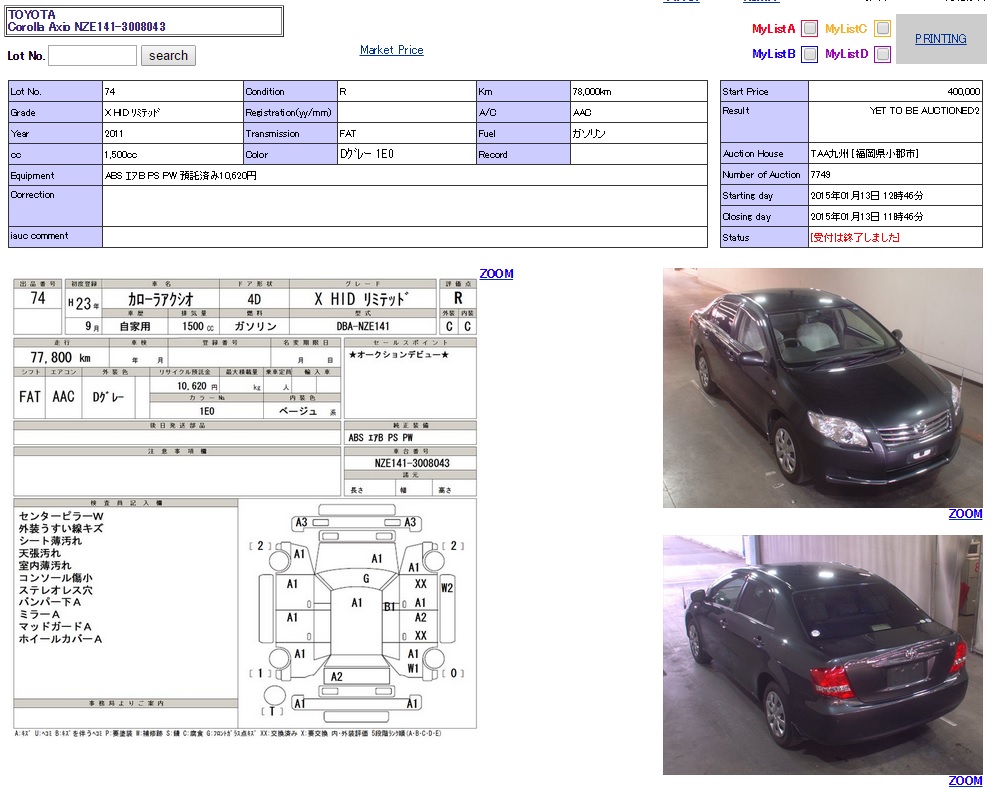The width and height of the screenshot is (994, 789).
Task: Click the TOYOTA Corolla Axio title box
Action: coord(144,21)
